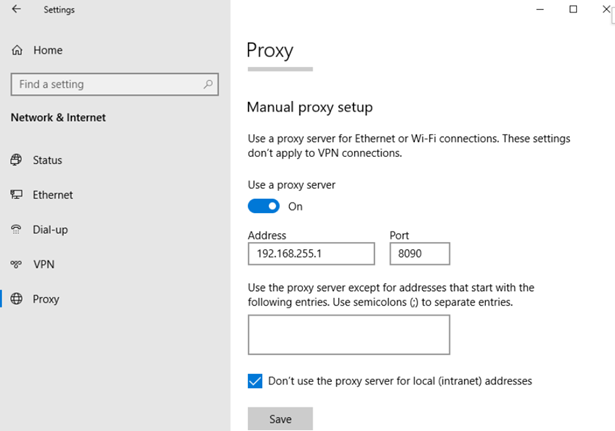
Task: Go to Settings Home
Action: click(x=47, y=50)
